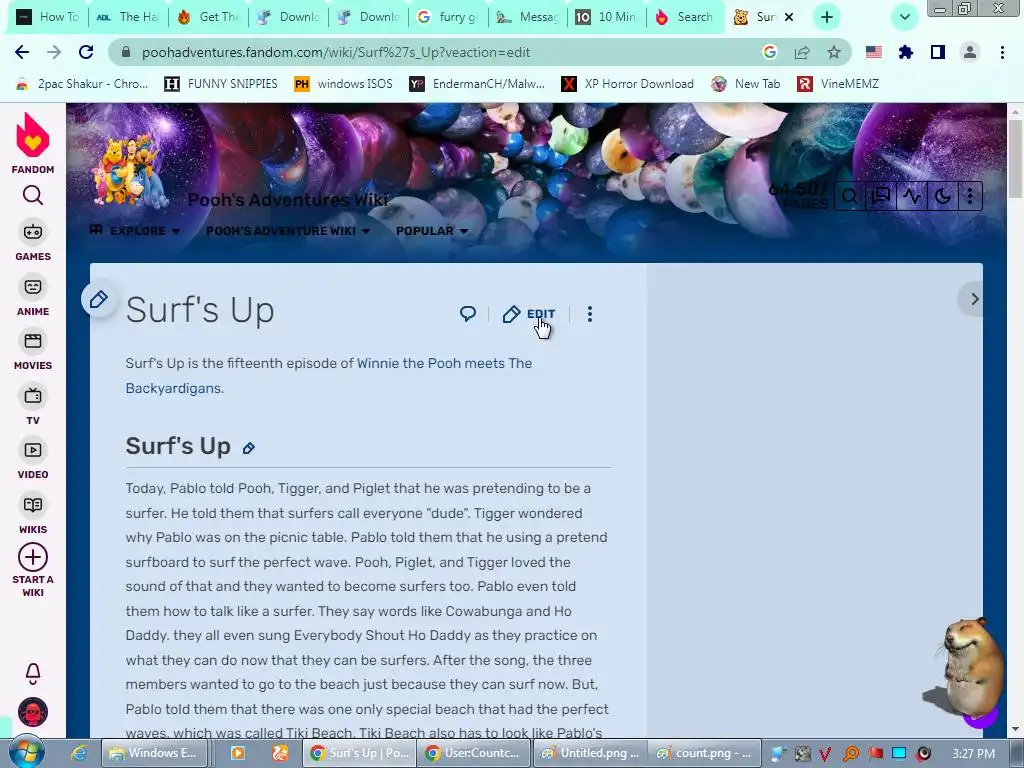Click the Fandom heart logo

tap(33, 135)
